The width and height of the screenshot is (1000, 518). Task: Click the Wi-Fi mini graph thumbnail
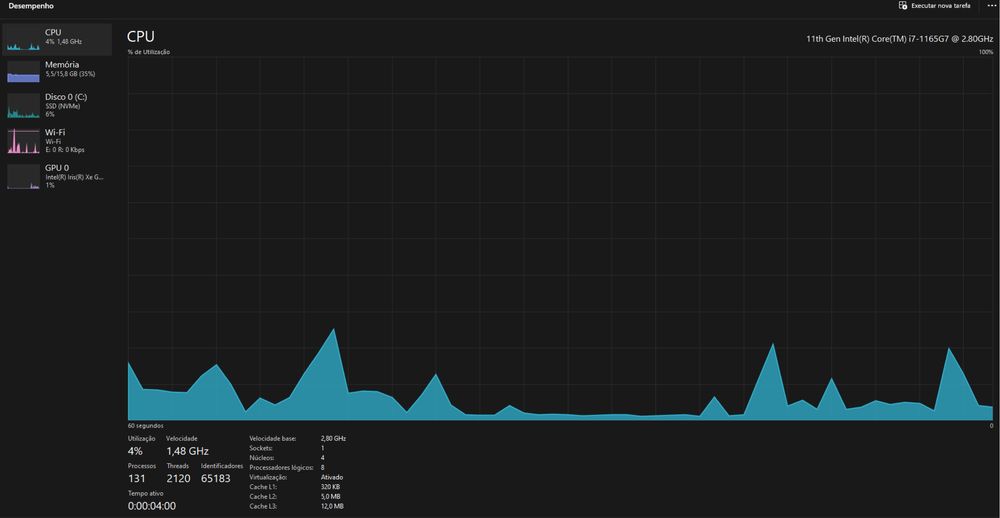click(x=24, y=141)
